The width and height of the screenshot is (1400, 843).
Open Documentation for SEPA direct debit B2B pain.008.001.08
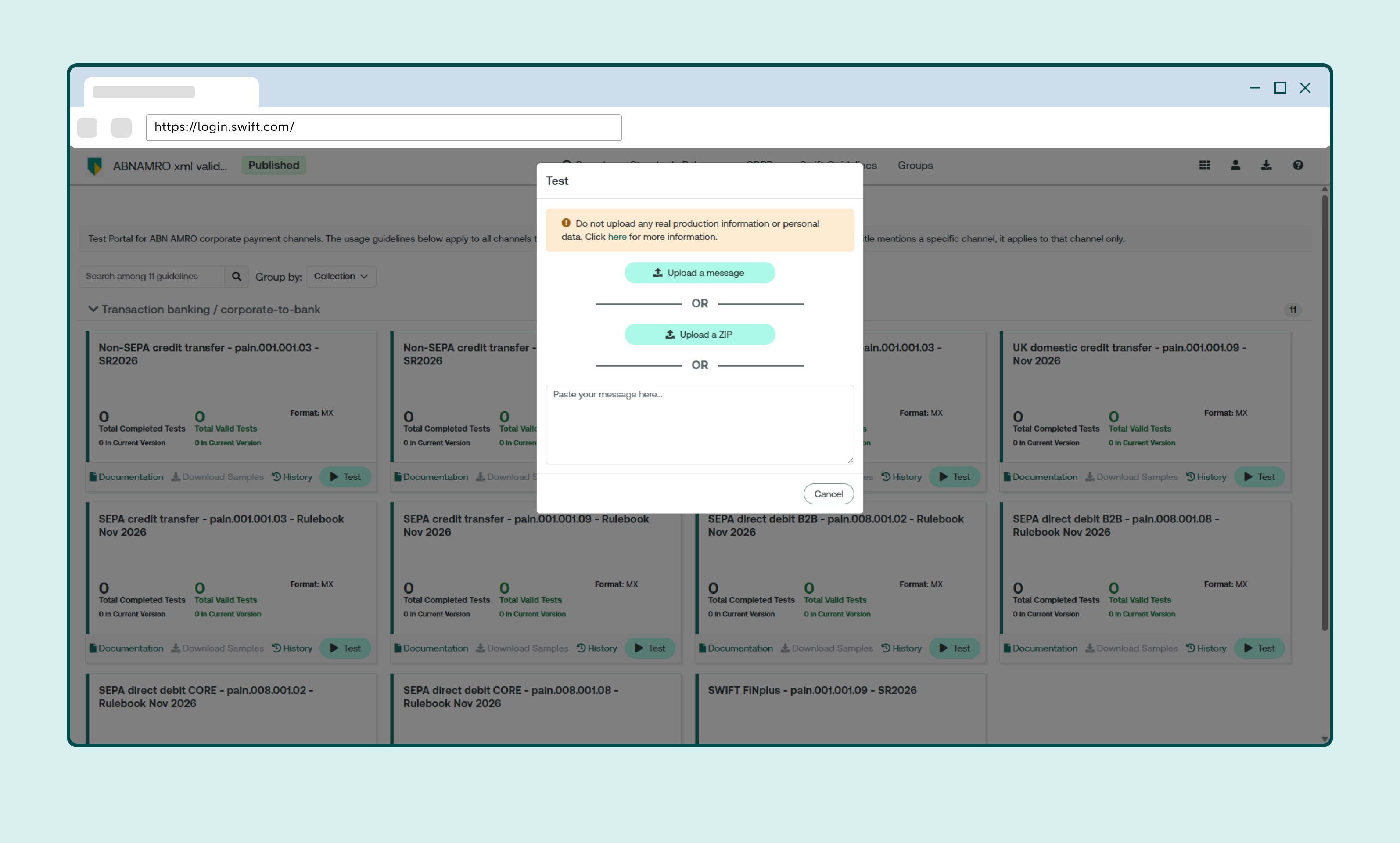coord(1040,648)
